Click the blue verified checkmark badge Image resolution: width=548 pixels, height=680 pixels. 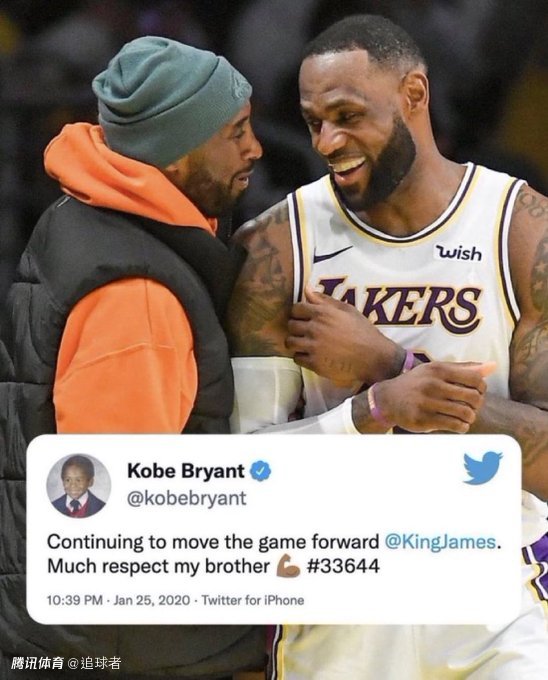point(261,471)
